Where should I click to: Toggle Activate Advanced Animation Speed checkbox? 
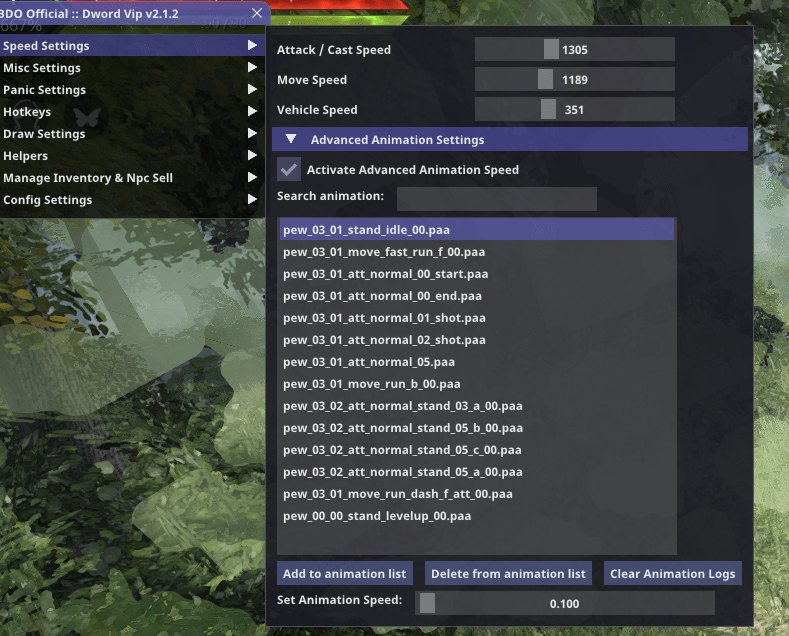[289, 170]
